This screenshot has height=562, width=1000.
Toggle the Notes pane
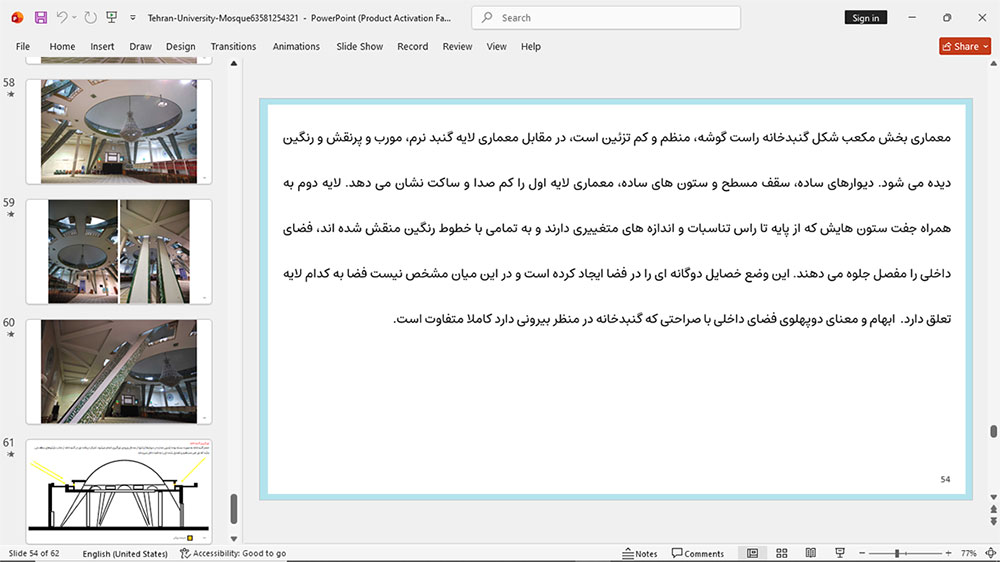click(640, 553)
